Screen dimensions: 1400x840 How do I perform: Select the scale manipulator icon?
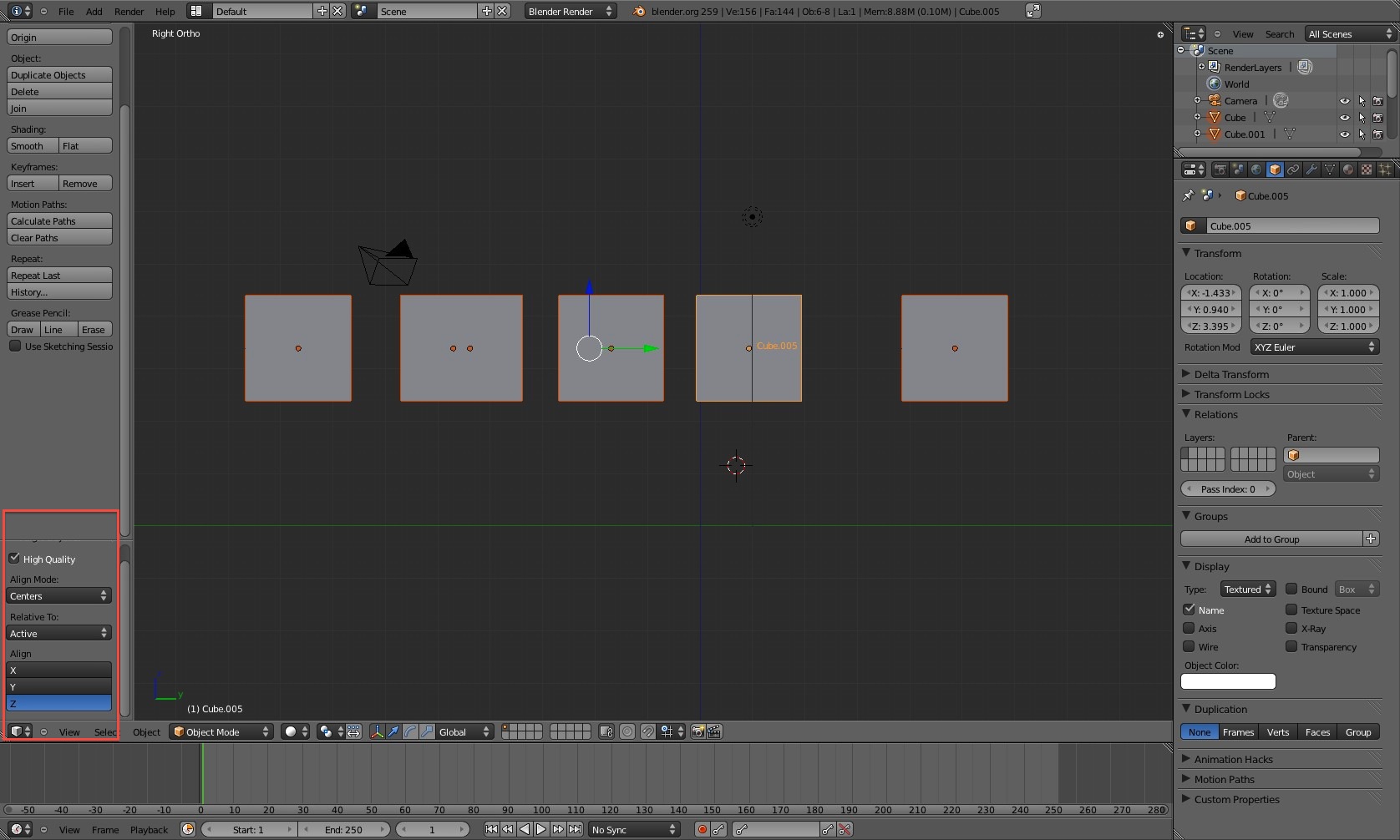coord(427,731)
